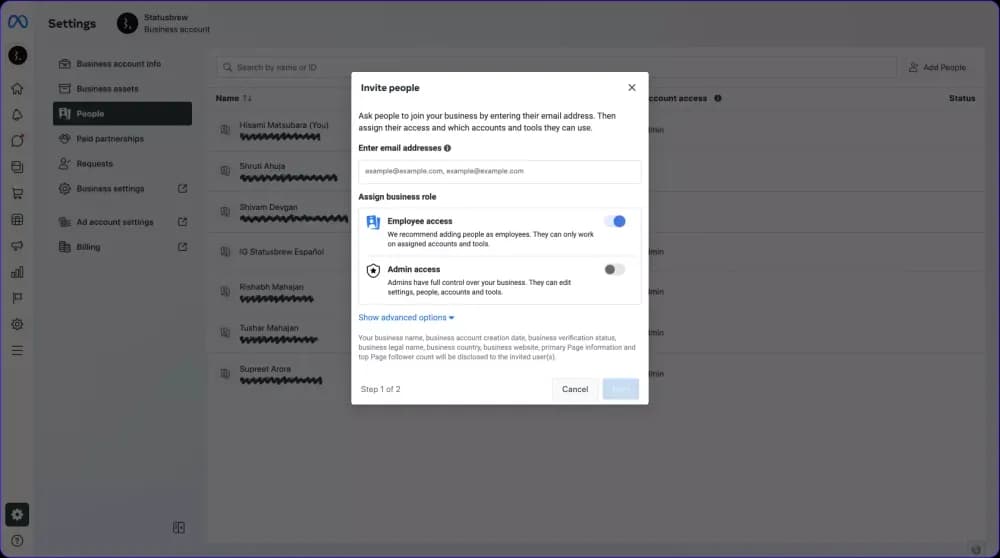Open the megaphone ads icon
Image resolution: width=1000 pixels, height=558 pixels.
point(17,246)
